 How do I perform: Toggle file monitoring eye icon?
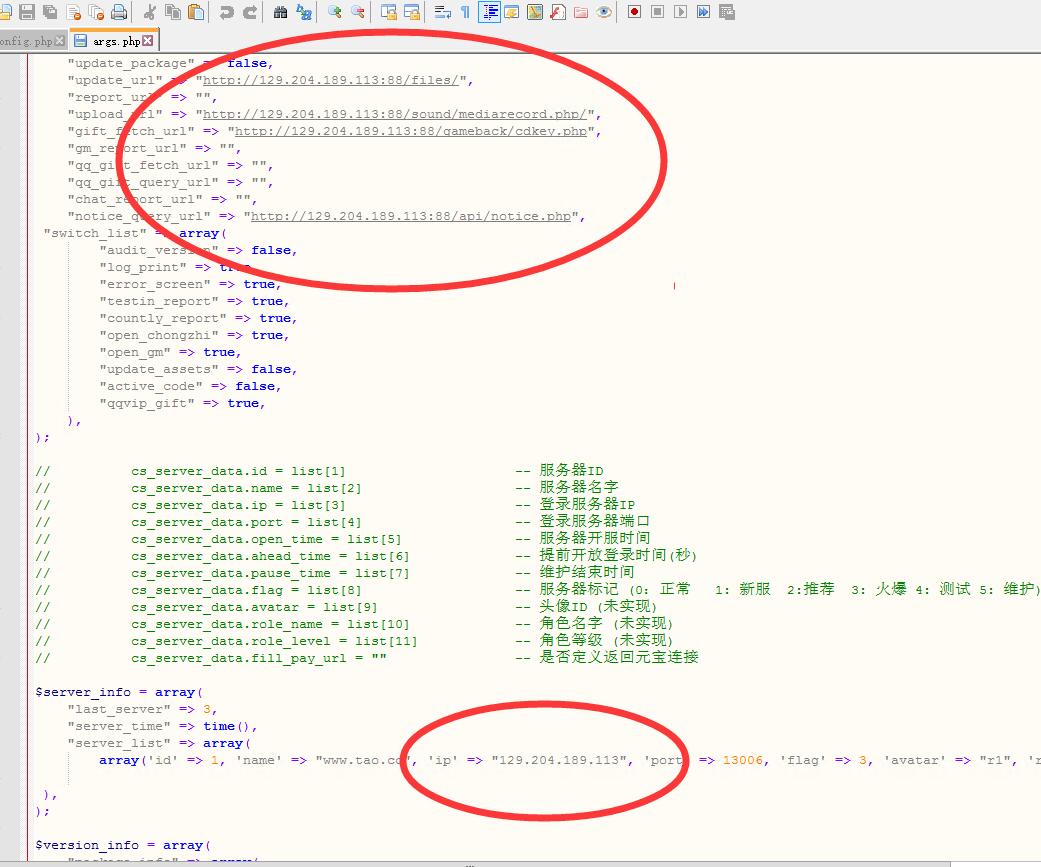coord(604,12)
